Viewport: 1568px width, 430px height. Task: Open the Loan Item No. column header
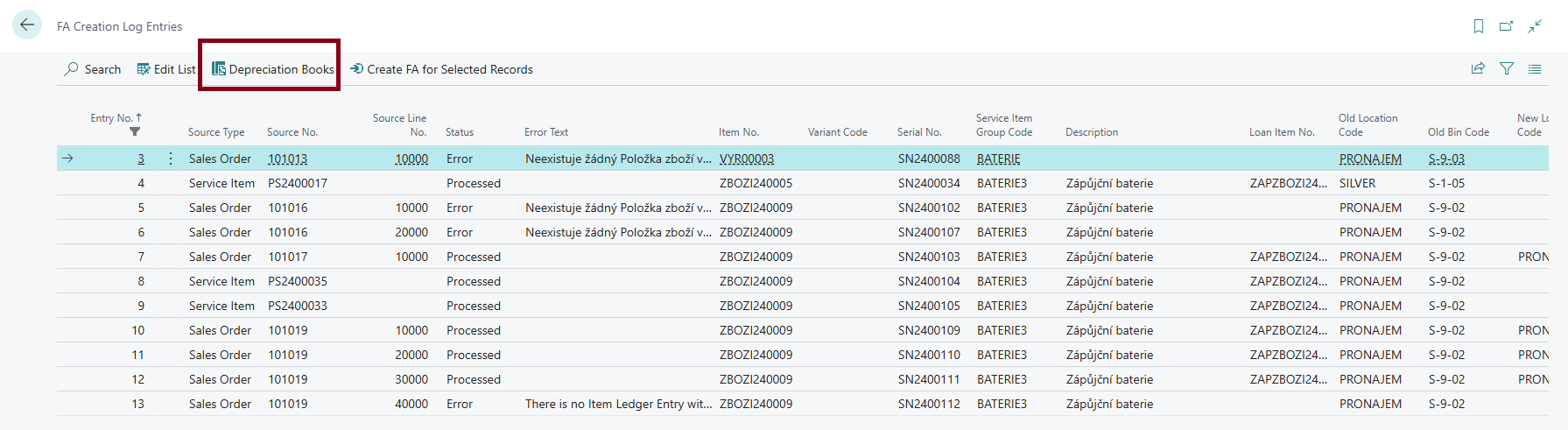pos(1282,132)
